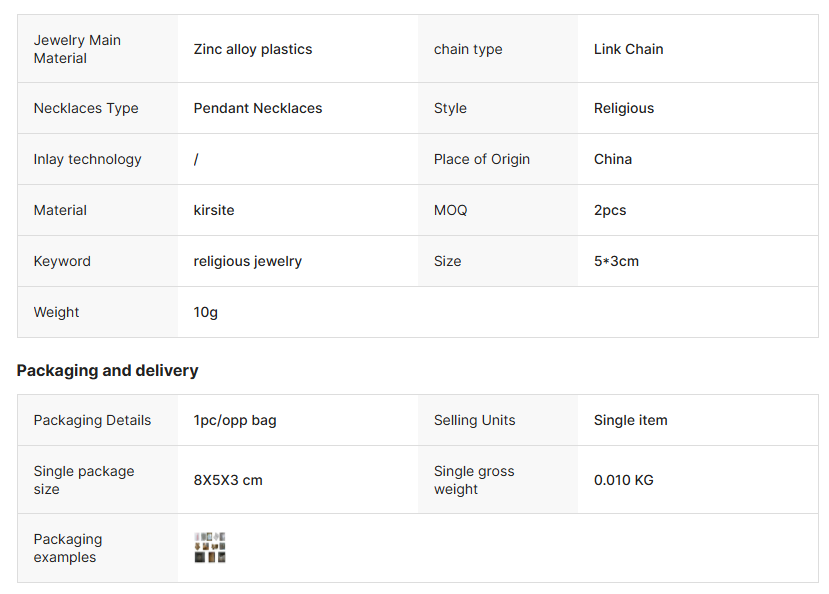Click the '0.010 KG' gross weight value

point(624,480)
